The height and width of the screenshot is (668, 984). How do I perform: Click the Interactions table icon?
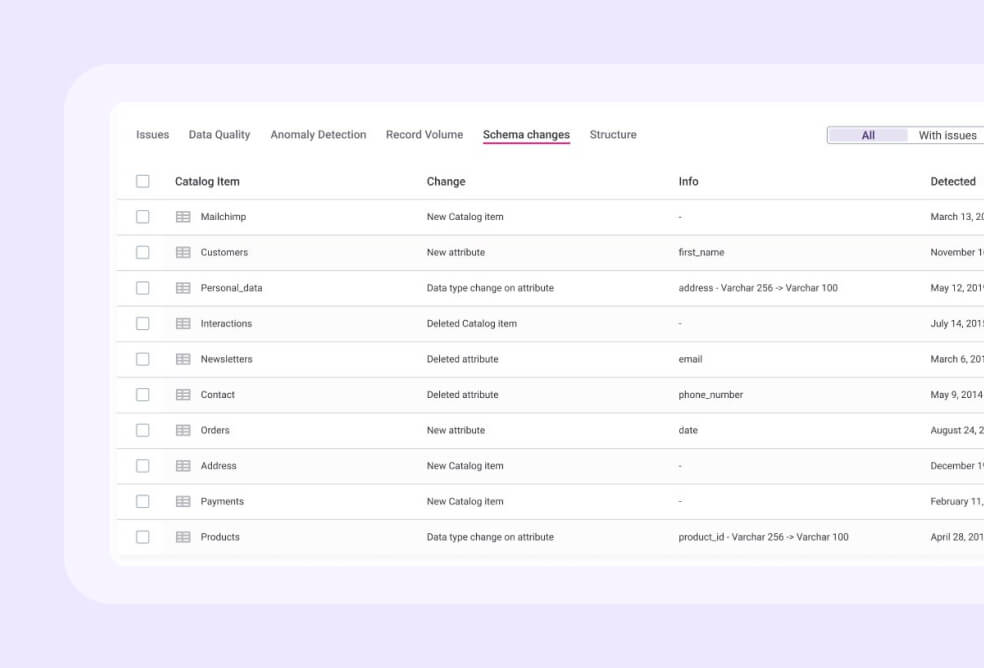[183, 323]
